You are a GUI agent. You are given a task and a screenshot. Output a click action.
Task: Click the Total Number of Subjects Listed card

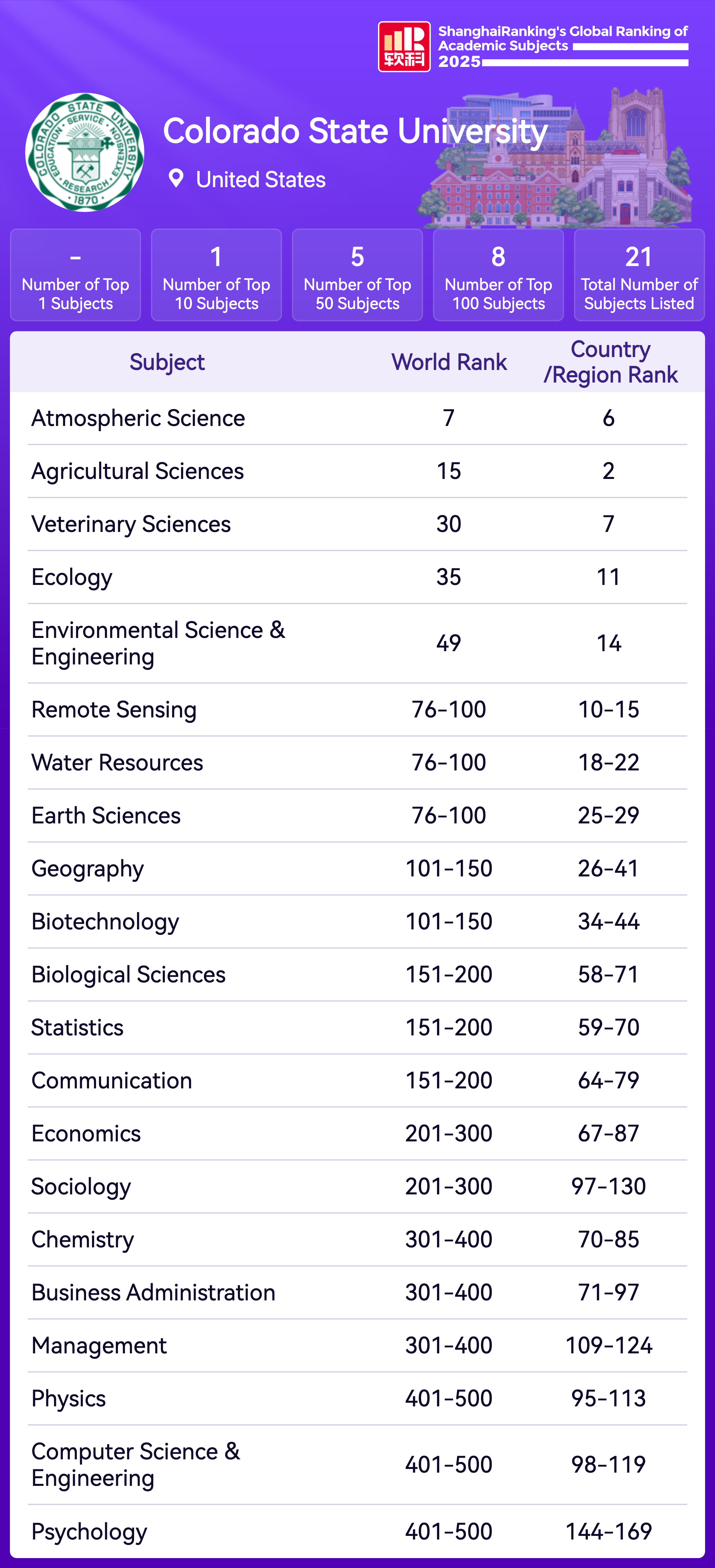tap(639, 275)
